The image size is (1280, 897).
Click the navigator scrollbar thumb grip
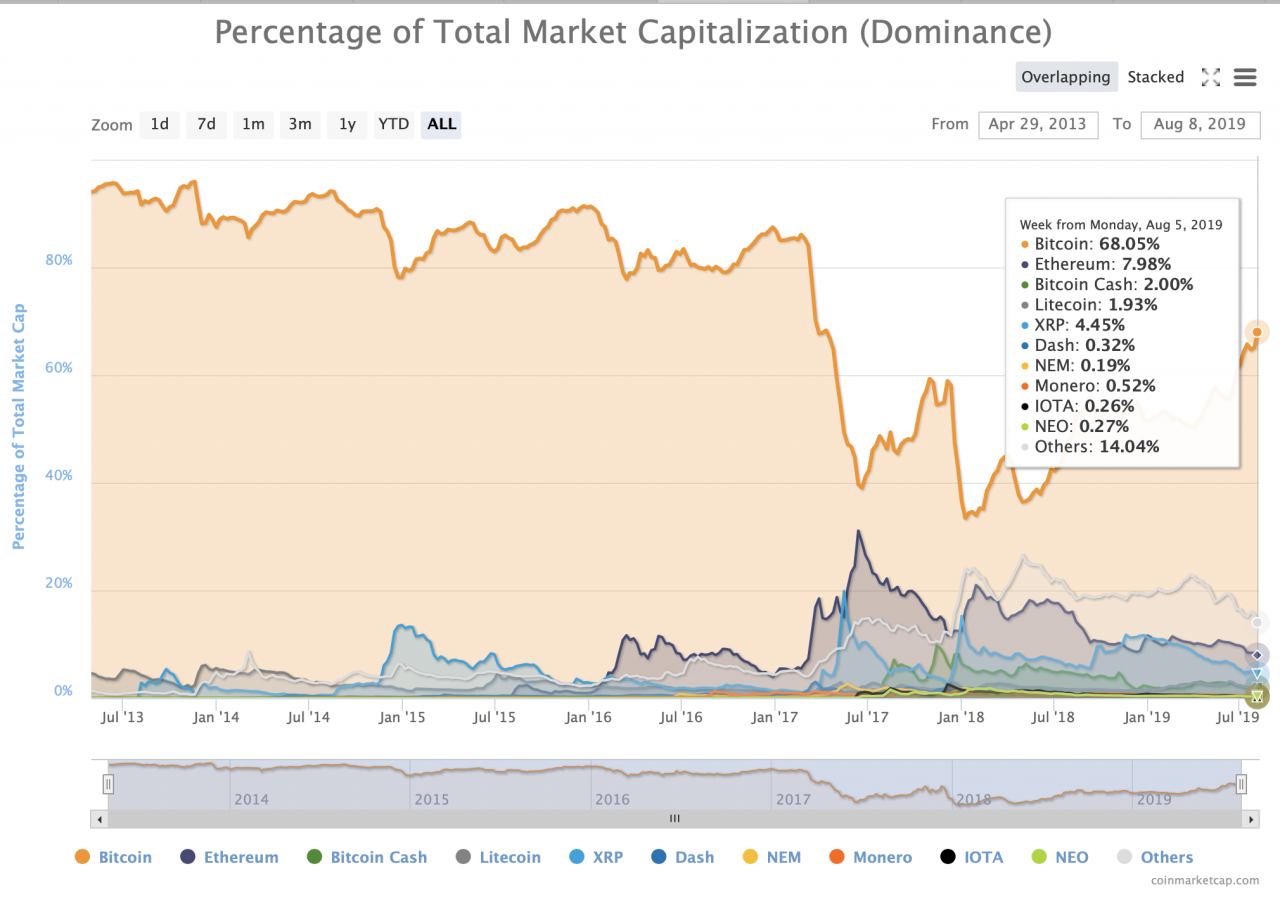[x=675, y=819]
